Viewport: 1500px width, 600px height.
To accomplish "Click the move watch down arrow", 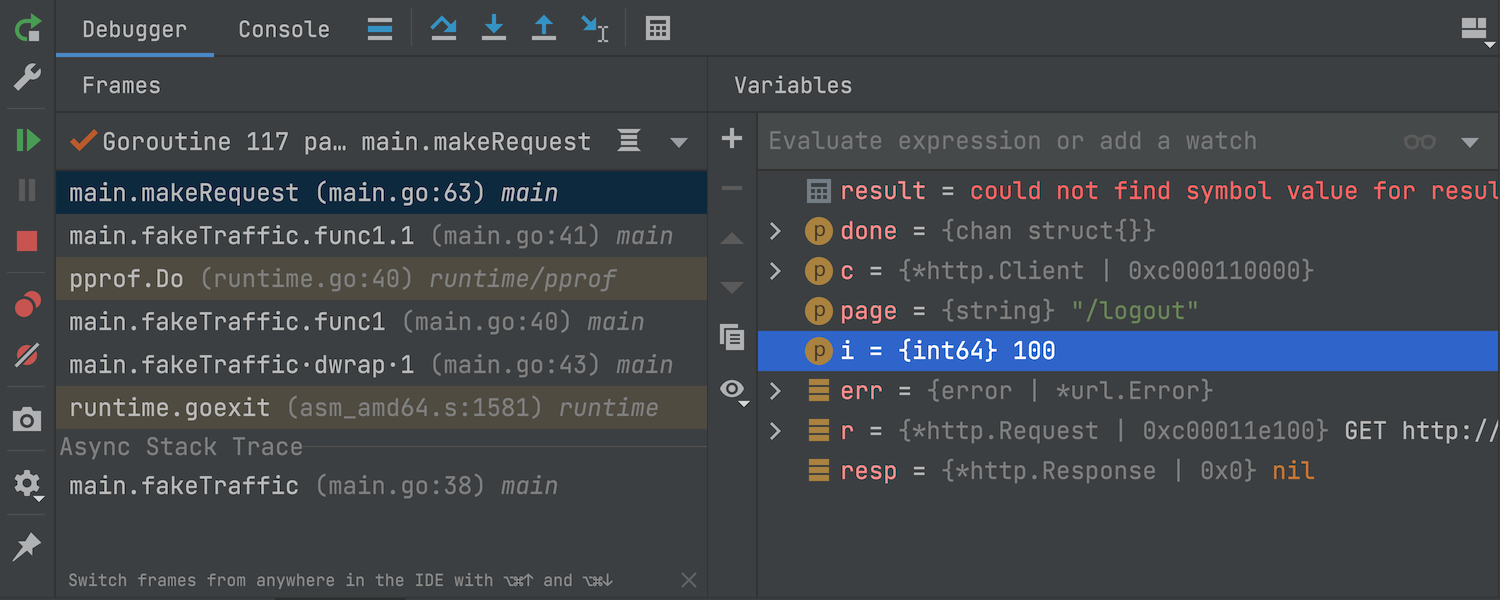I will [732, 288].
